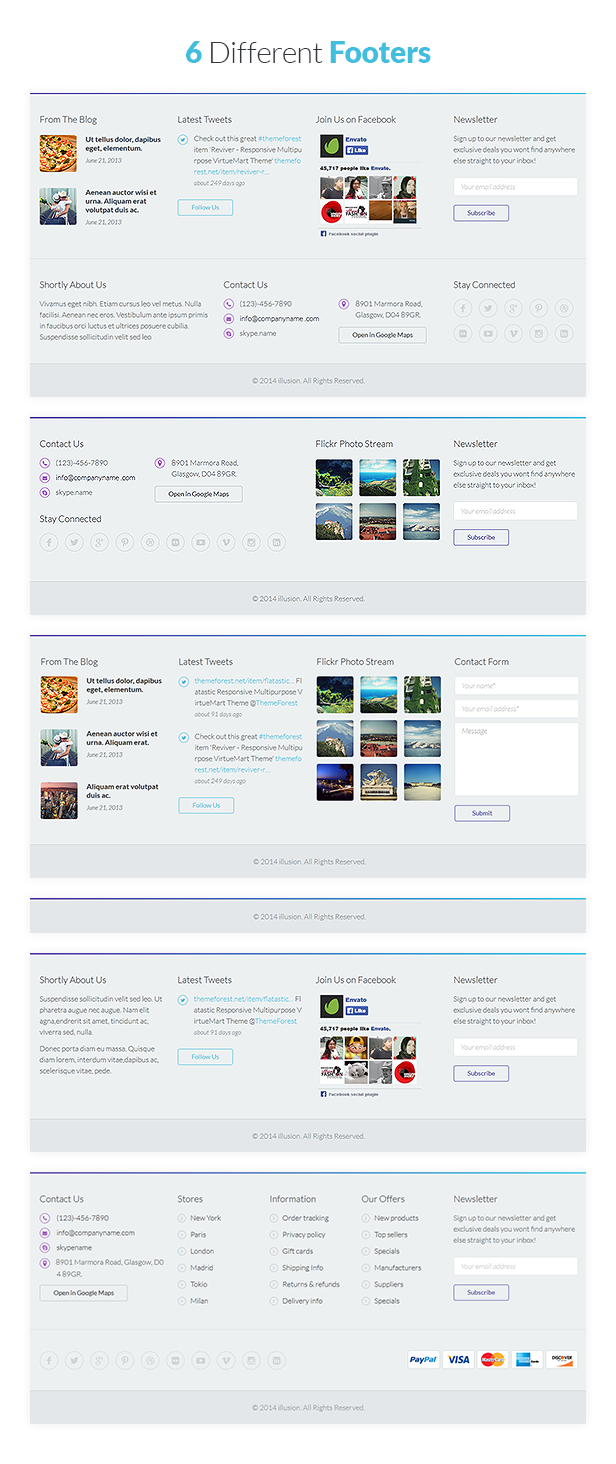The image size is (616, 1464).
Task: Open YouTube icon in row beside payment logos
Action: pyautogui.click(x=201, y=1360)
